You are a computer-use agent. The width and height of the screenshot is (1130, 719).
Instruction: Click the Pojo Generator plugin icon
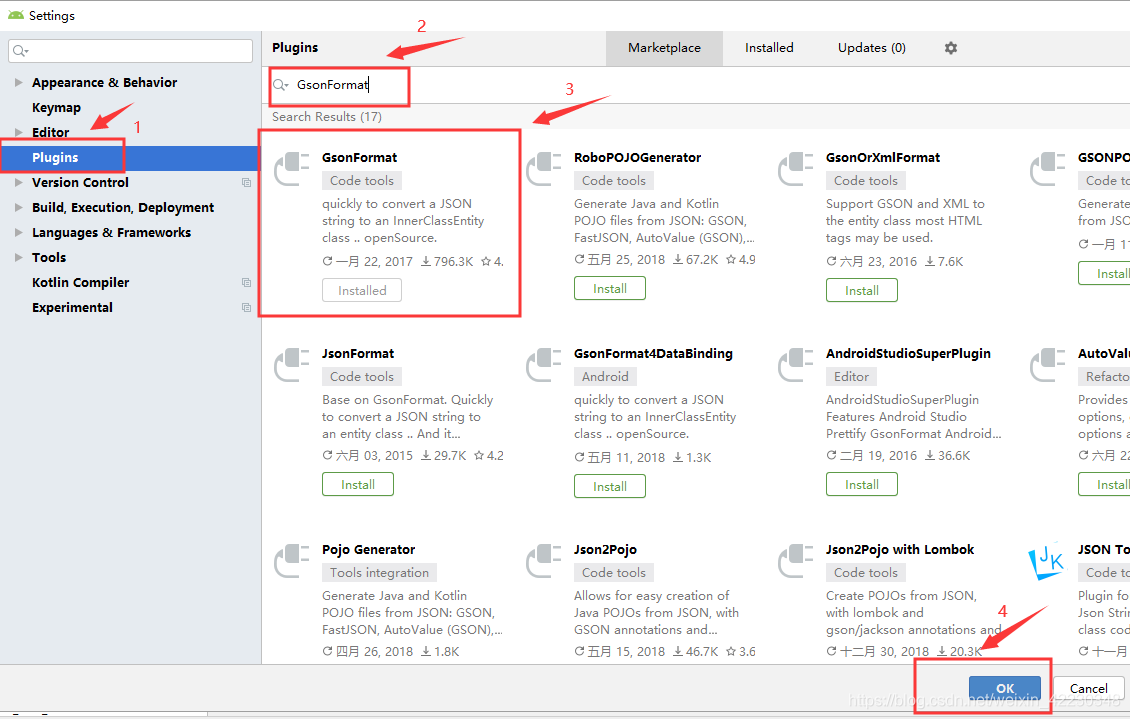[x=292, y=561]
